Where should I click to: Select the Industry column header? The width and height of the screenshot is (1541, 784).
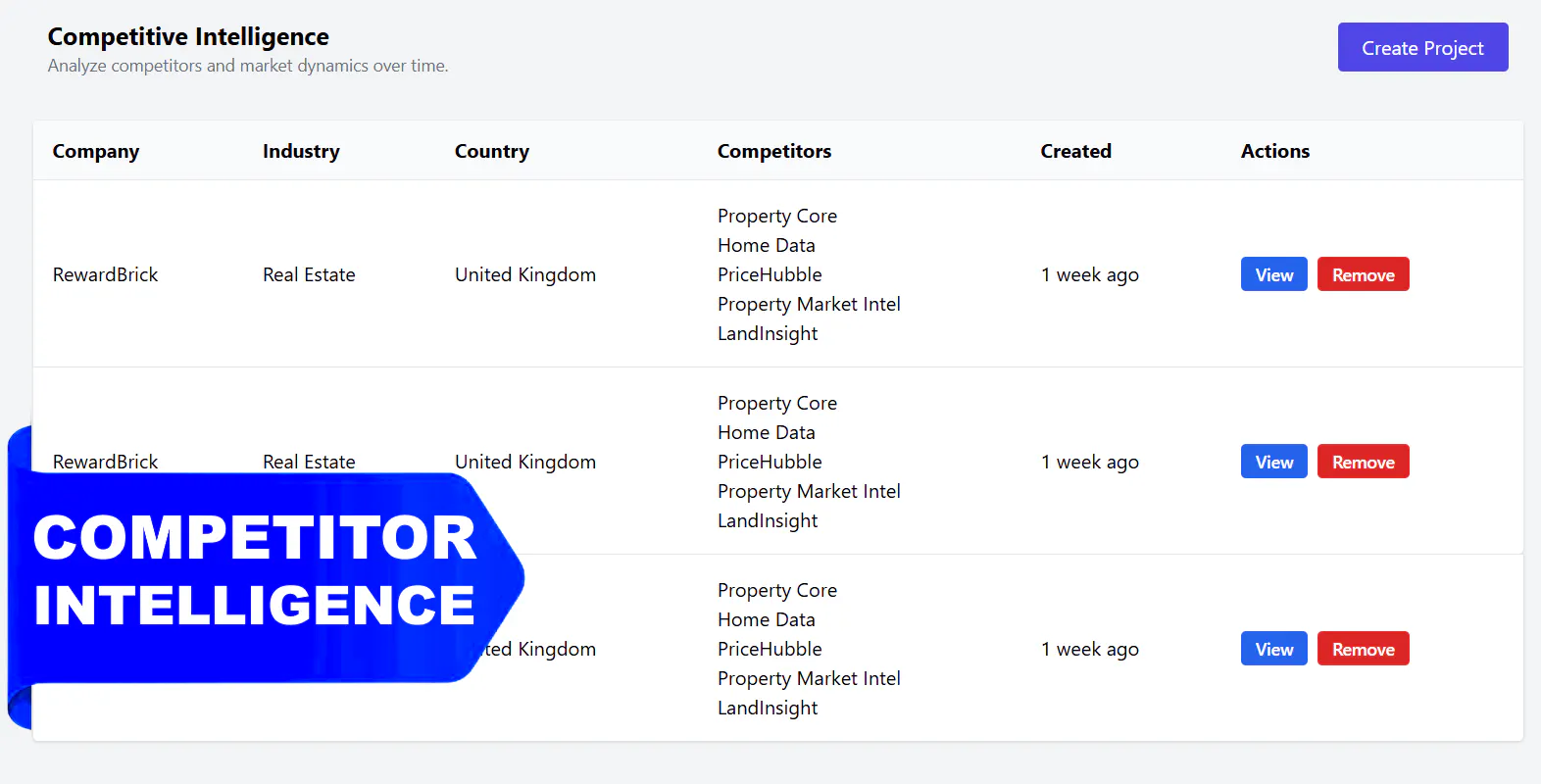click(301, 151)
